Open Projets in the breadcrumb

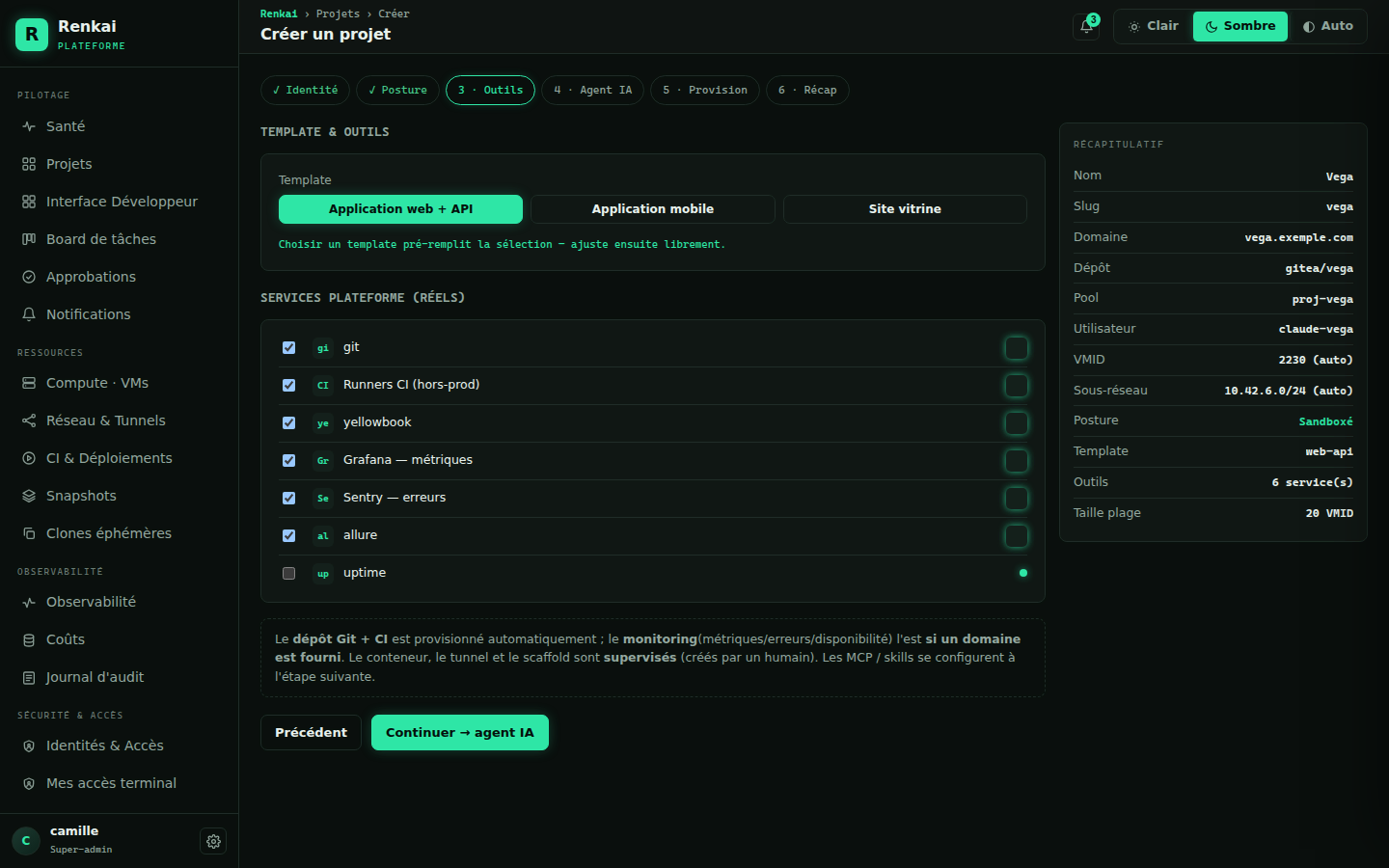[338, 14]
